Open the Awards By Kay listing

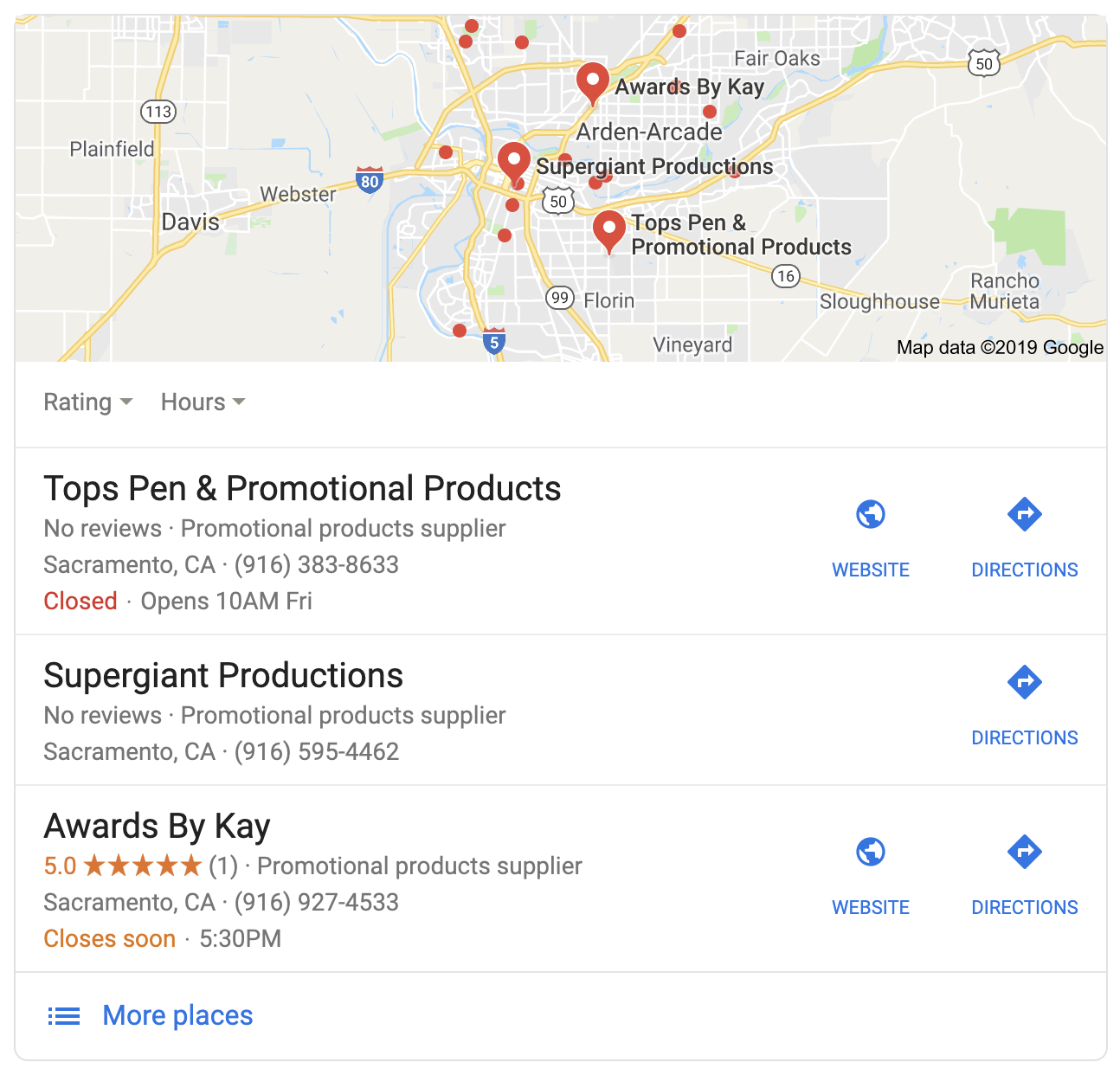pos(157,827)
